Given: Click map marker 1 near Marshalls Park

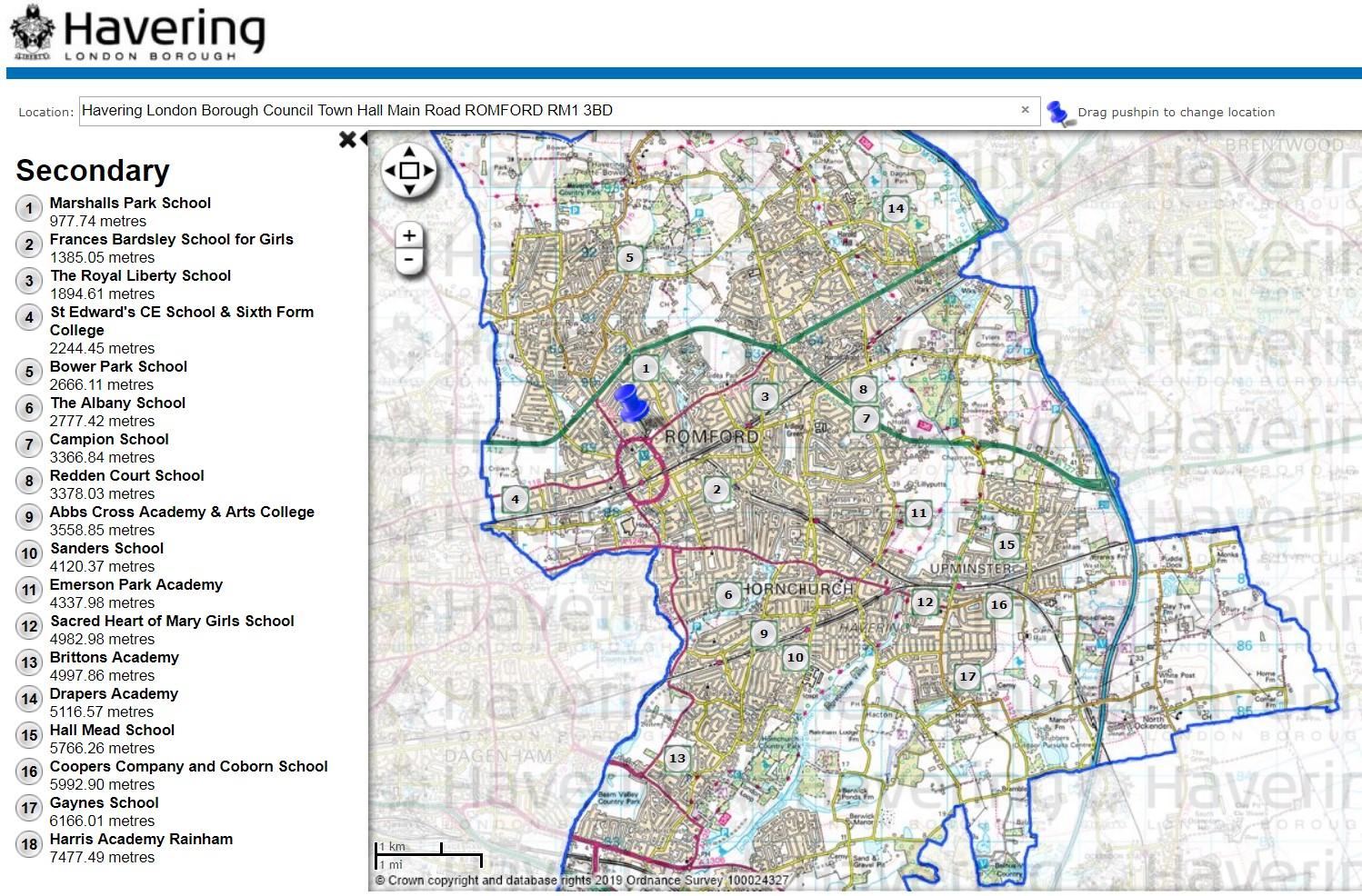Looking at the screenshot, I should tap(646, 368).
